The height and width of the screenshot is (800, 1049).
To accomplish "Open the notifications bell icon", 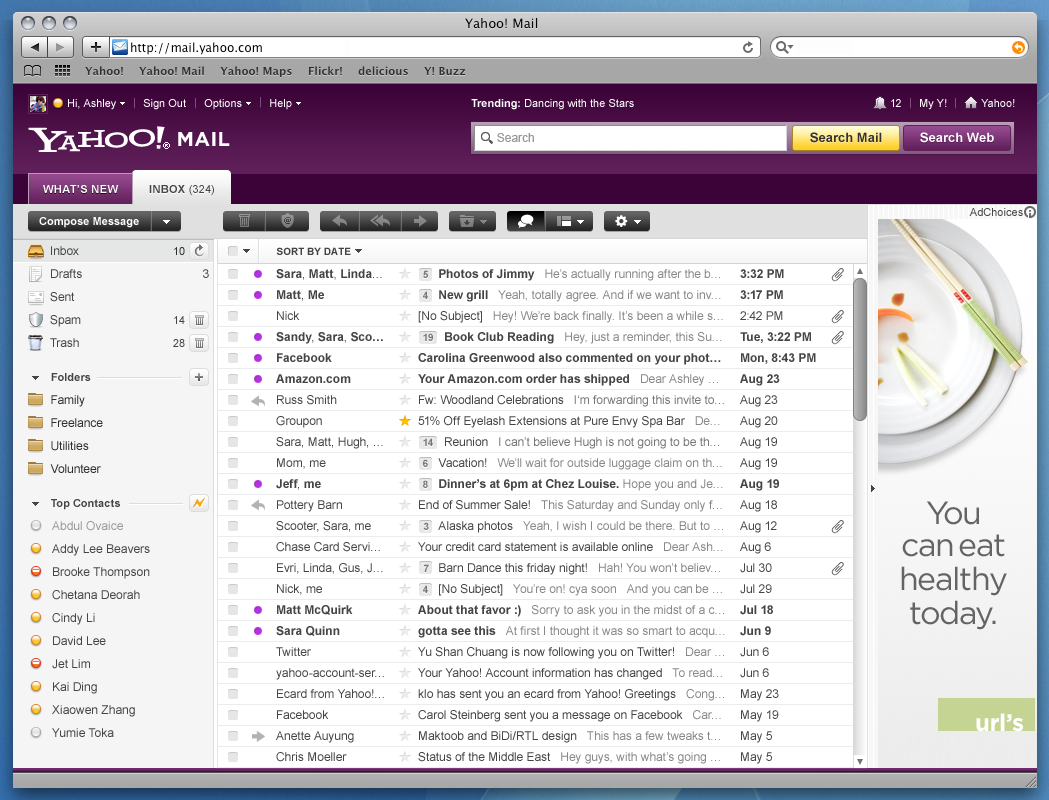I will (x=880, y=103).
